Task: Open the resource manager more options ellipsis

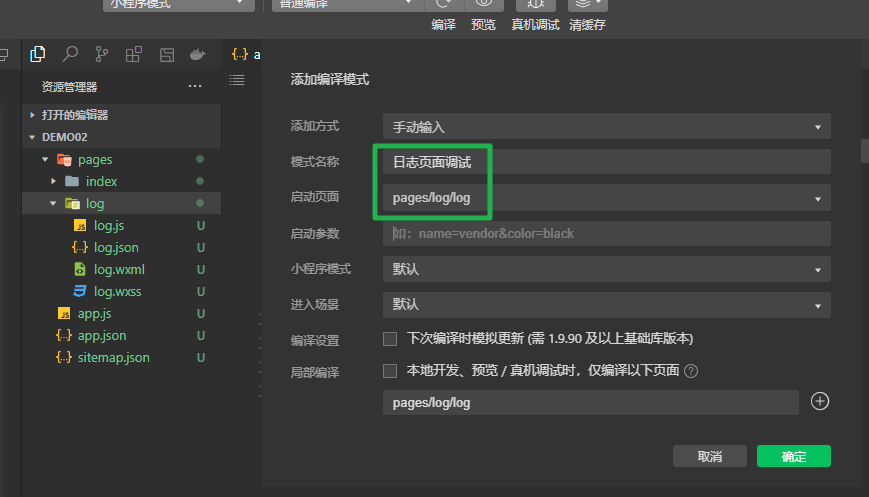Action: (195, 86)
